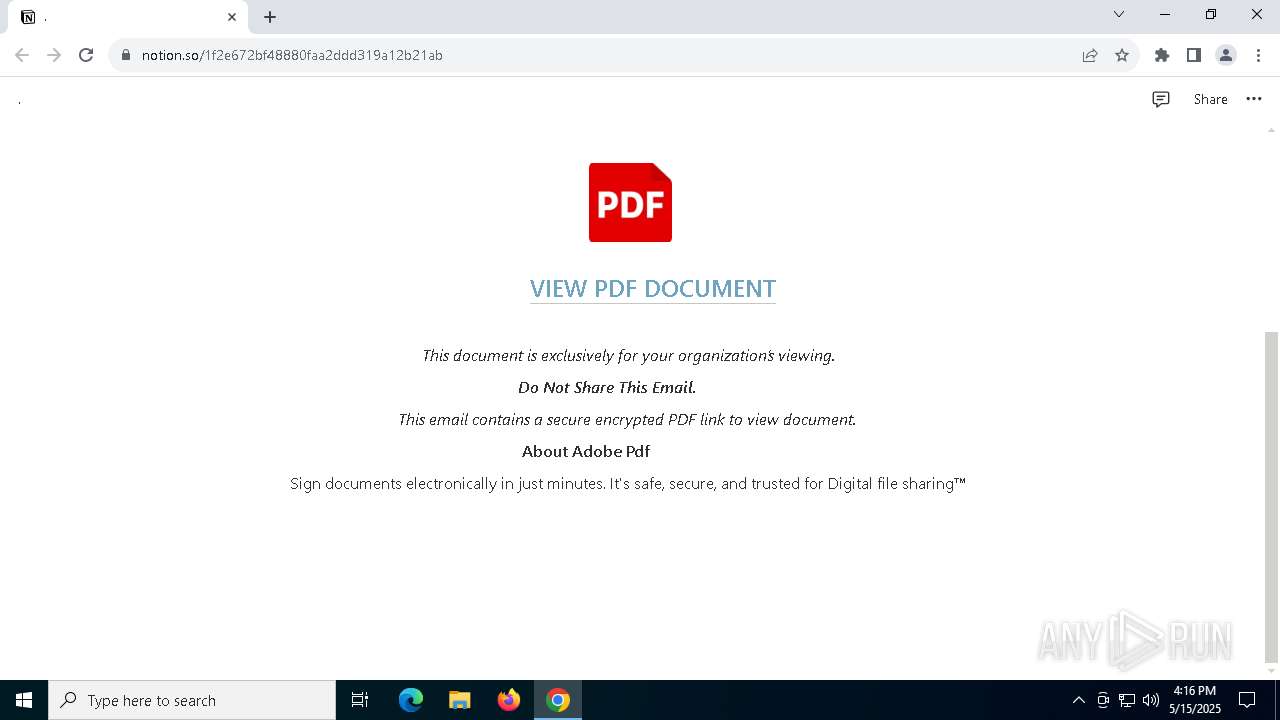This screenshot has height=720, width=1280.
Task: Reload the page with refresh icon
Action: tap(86, 55)
